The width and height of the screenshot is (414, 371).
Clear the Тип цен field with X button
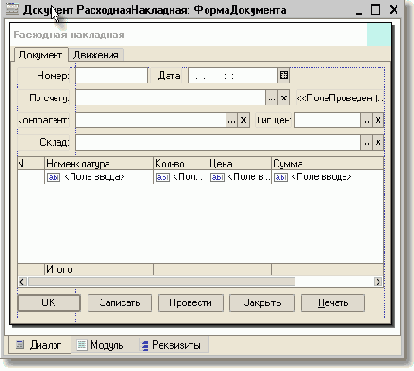(378, 120)
